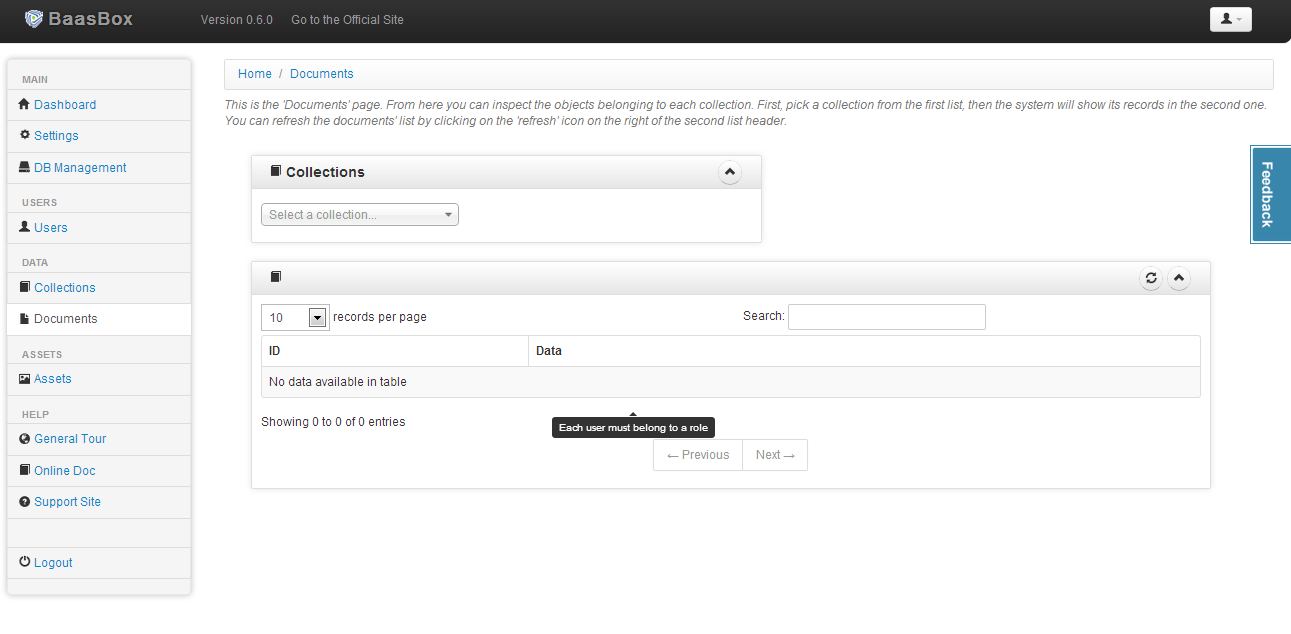Collapse the Collections panel
Screen dimensions: 1291x634
[730, 172]
